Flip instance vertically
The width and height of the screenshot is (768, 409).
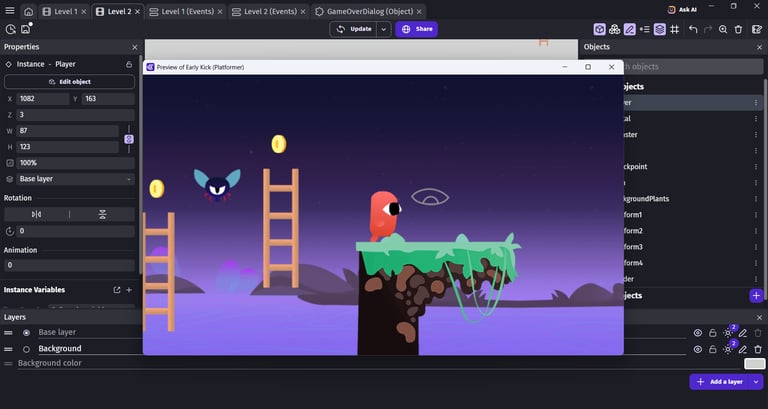click(x=102, y=215)
